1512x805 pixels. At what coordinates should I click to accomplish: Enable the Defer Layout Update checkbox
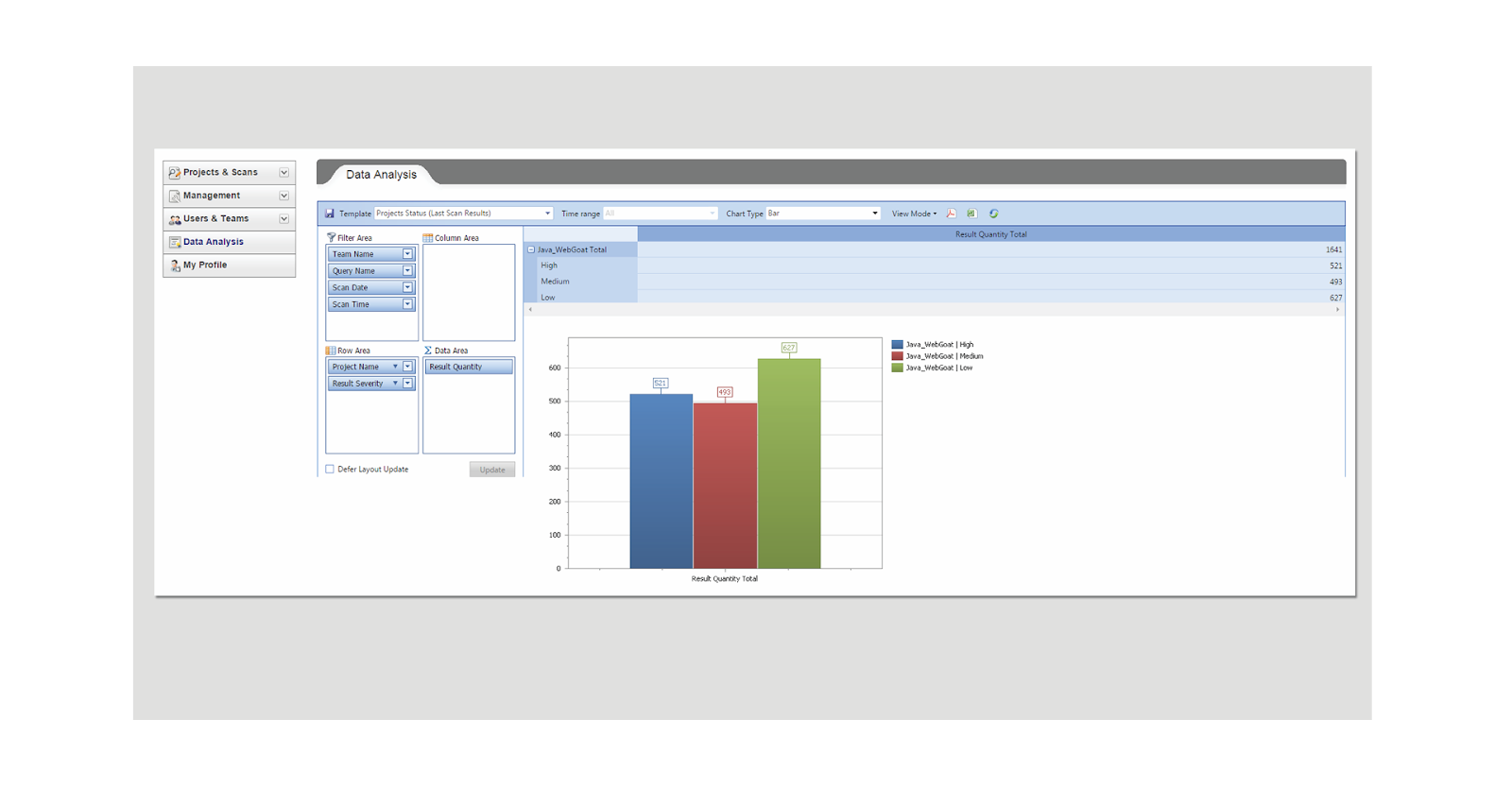330,470
